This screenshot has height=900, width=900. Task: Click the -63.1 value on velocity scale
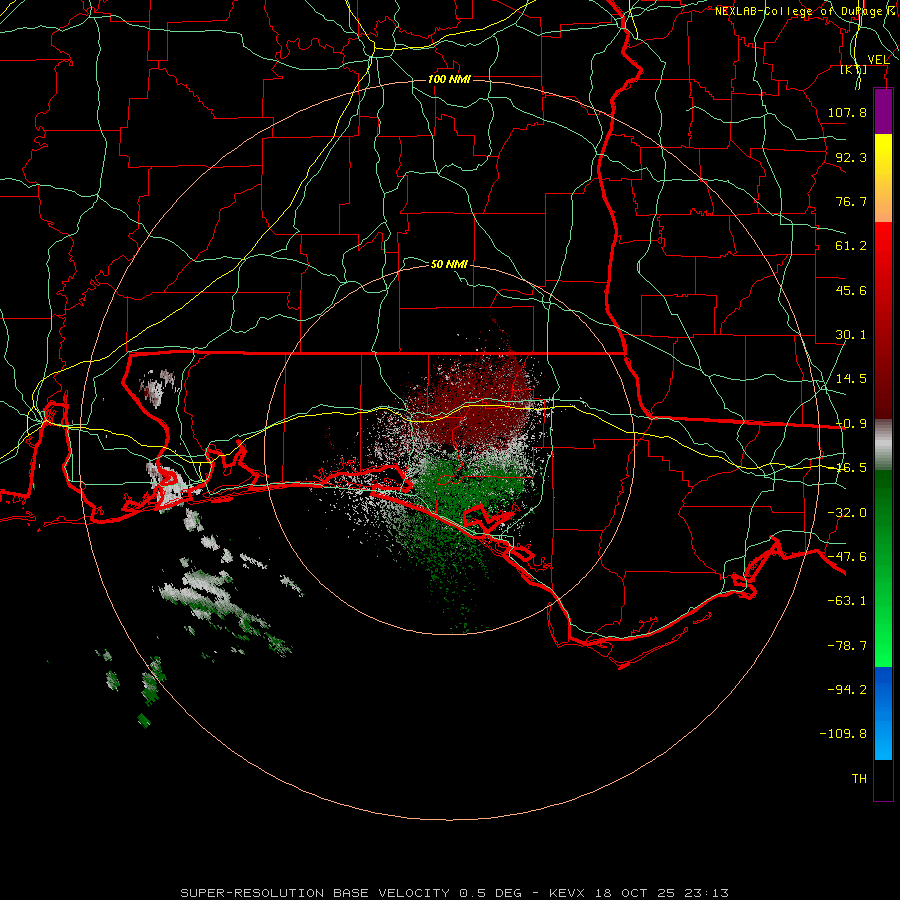click(847, 601)
